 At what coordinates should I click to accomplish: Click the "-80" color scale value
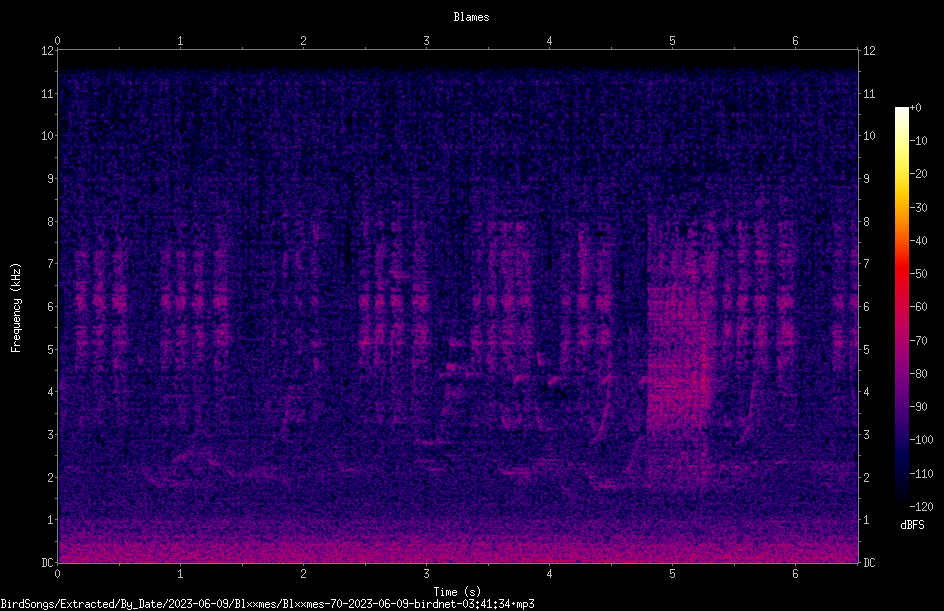point(919,374)
